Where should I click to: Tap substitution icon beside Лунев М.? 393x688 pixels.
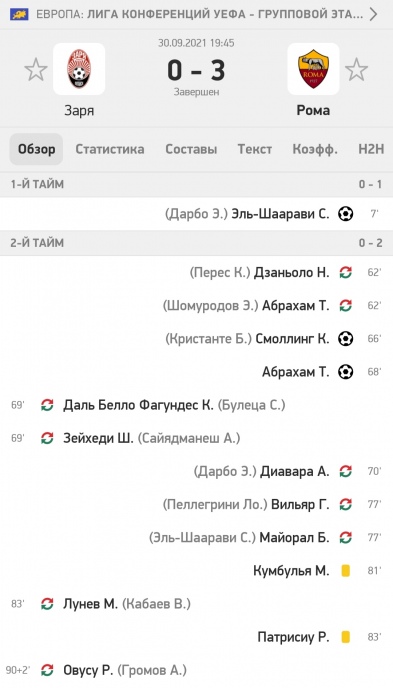coord(47,604)
